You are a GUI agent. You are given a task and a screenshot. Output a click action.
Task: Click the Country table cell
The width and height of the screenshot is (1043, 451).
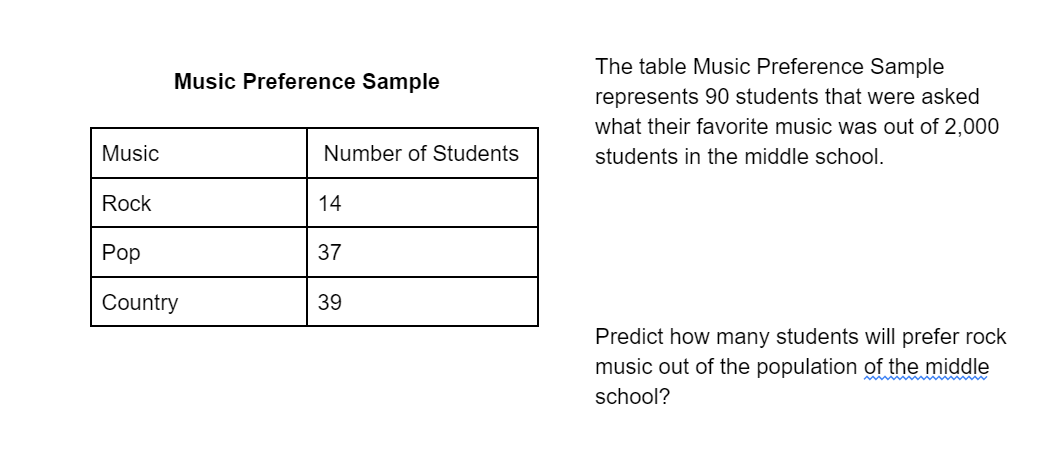199,302
